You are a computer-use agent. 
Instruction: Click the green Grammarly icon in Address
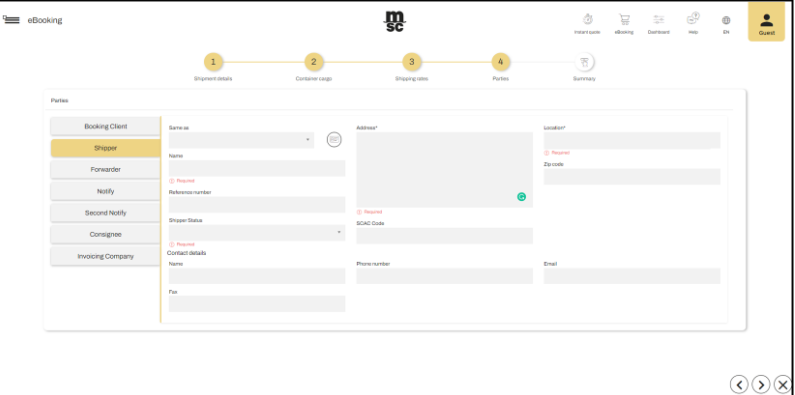521,197
